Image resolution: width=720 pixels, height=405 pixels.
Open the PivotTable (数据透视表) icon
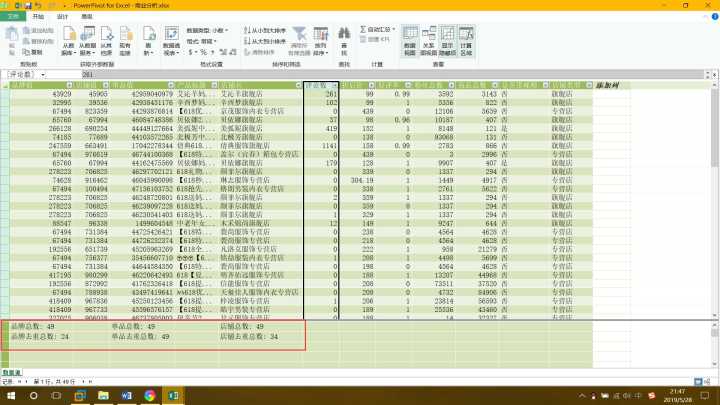point(171,46)
